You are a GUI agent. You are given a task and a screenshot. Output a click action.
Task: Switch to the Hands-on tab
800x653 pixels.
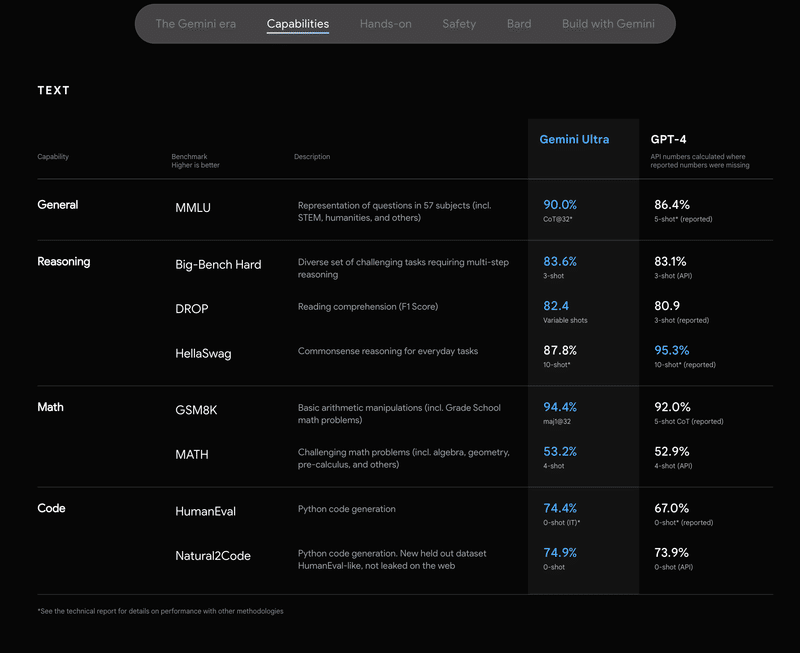pyautogui.click(x=385, y=24)
